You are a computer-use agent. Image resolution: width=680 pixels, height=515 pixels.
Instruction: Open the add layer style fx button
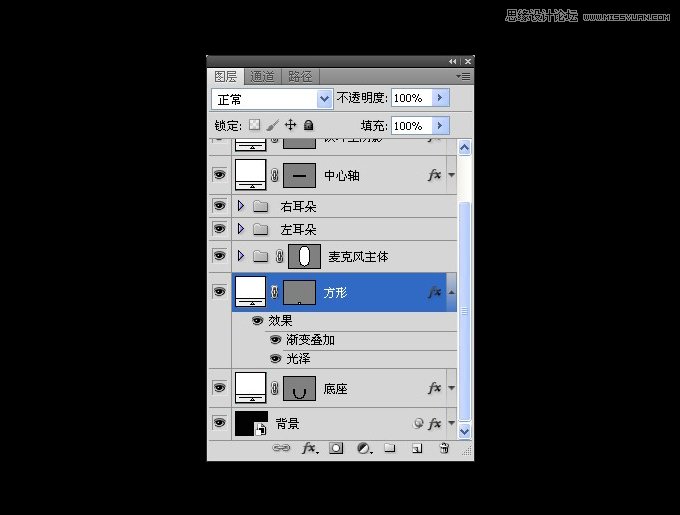(x=310, y=448)
